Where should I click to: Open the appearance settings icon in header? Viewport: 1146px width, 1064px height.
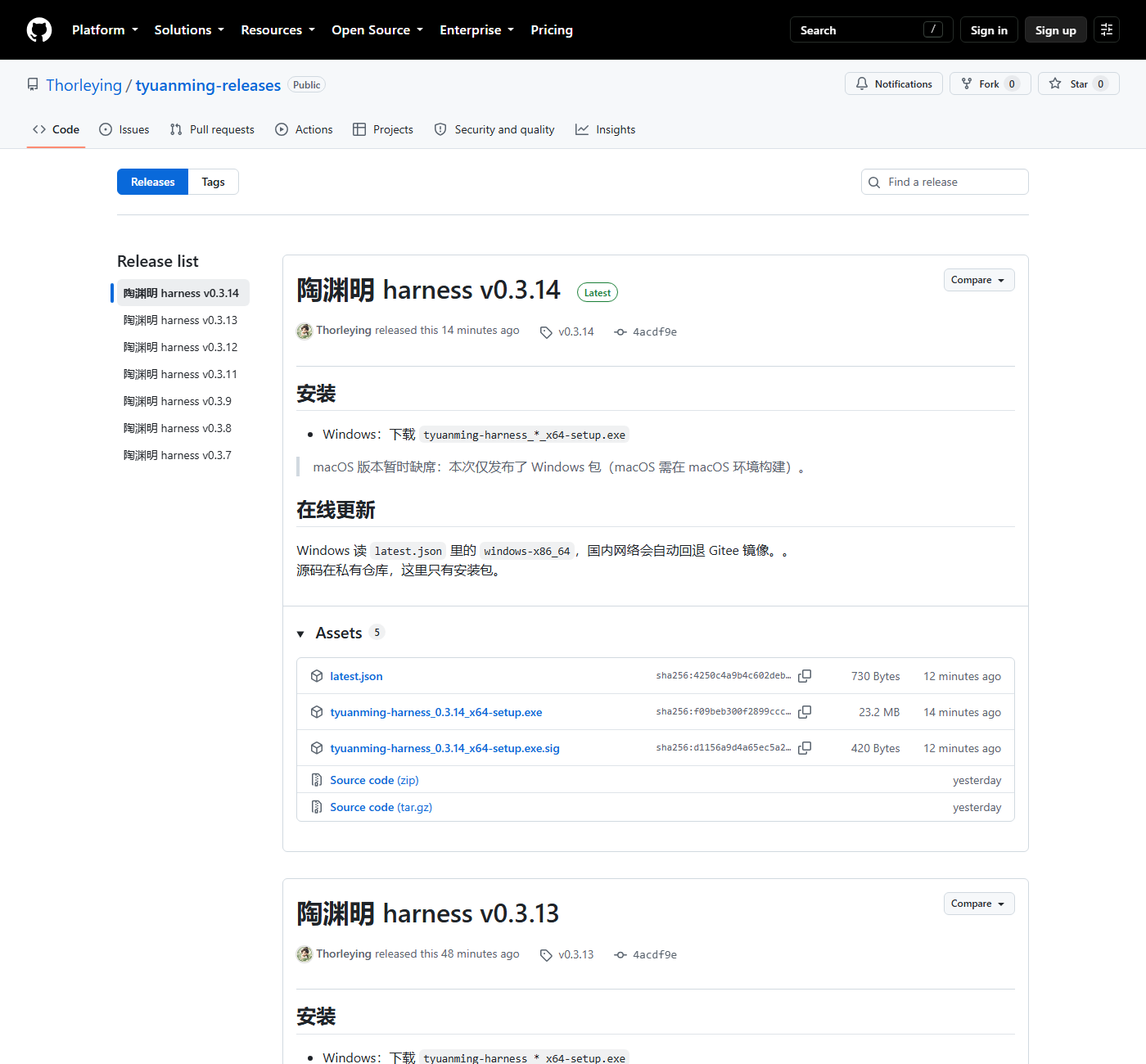[x=1107, y=29]
